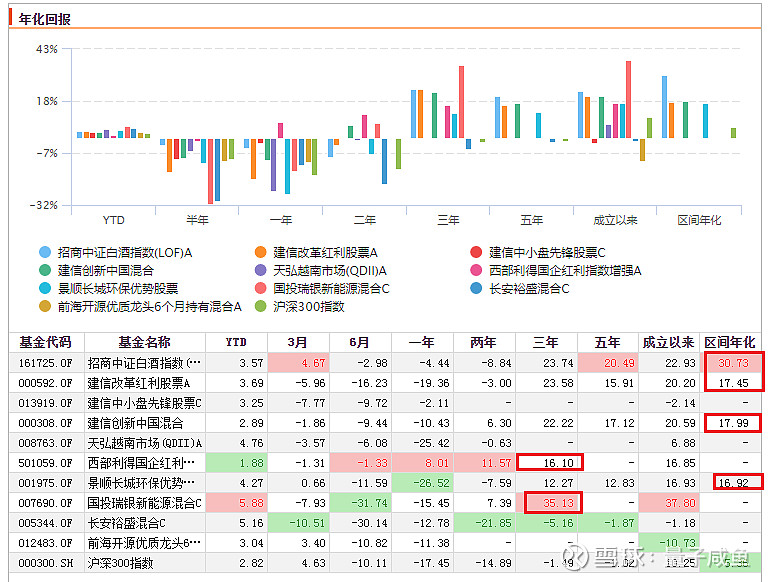Click the -10.51 three-month cell
The image size is (774, 582).
tap(298, 523)
